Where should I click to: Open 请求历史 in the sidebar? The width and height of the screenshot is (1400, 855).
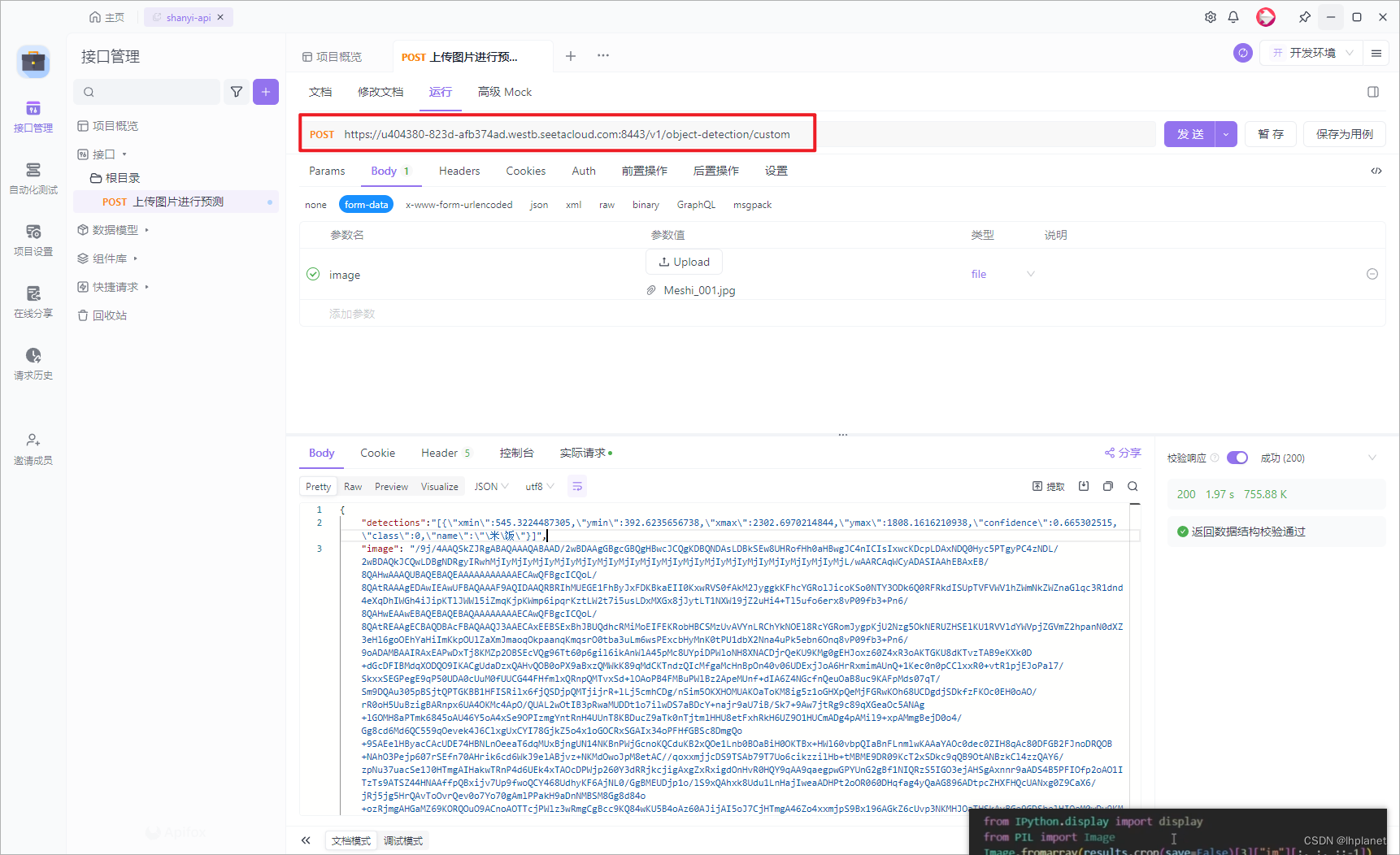[x=33, y=364]
